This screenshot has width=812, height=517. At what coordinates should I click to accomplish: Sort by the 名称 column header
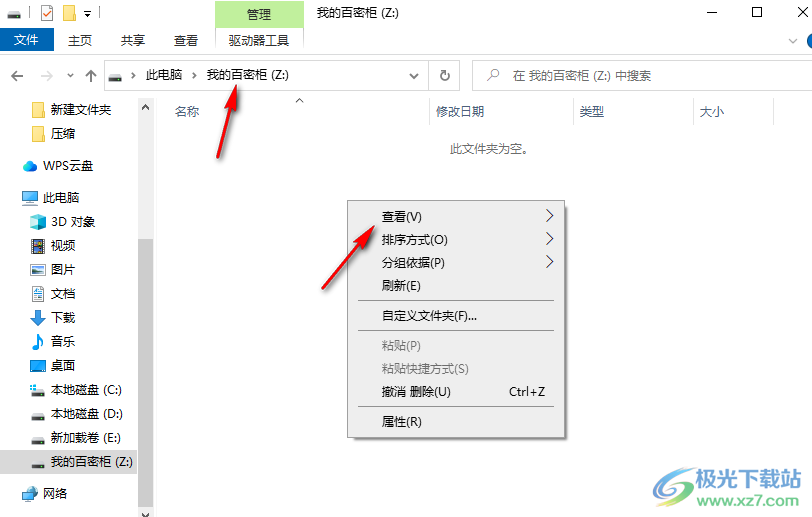click(x=187, y=111)
